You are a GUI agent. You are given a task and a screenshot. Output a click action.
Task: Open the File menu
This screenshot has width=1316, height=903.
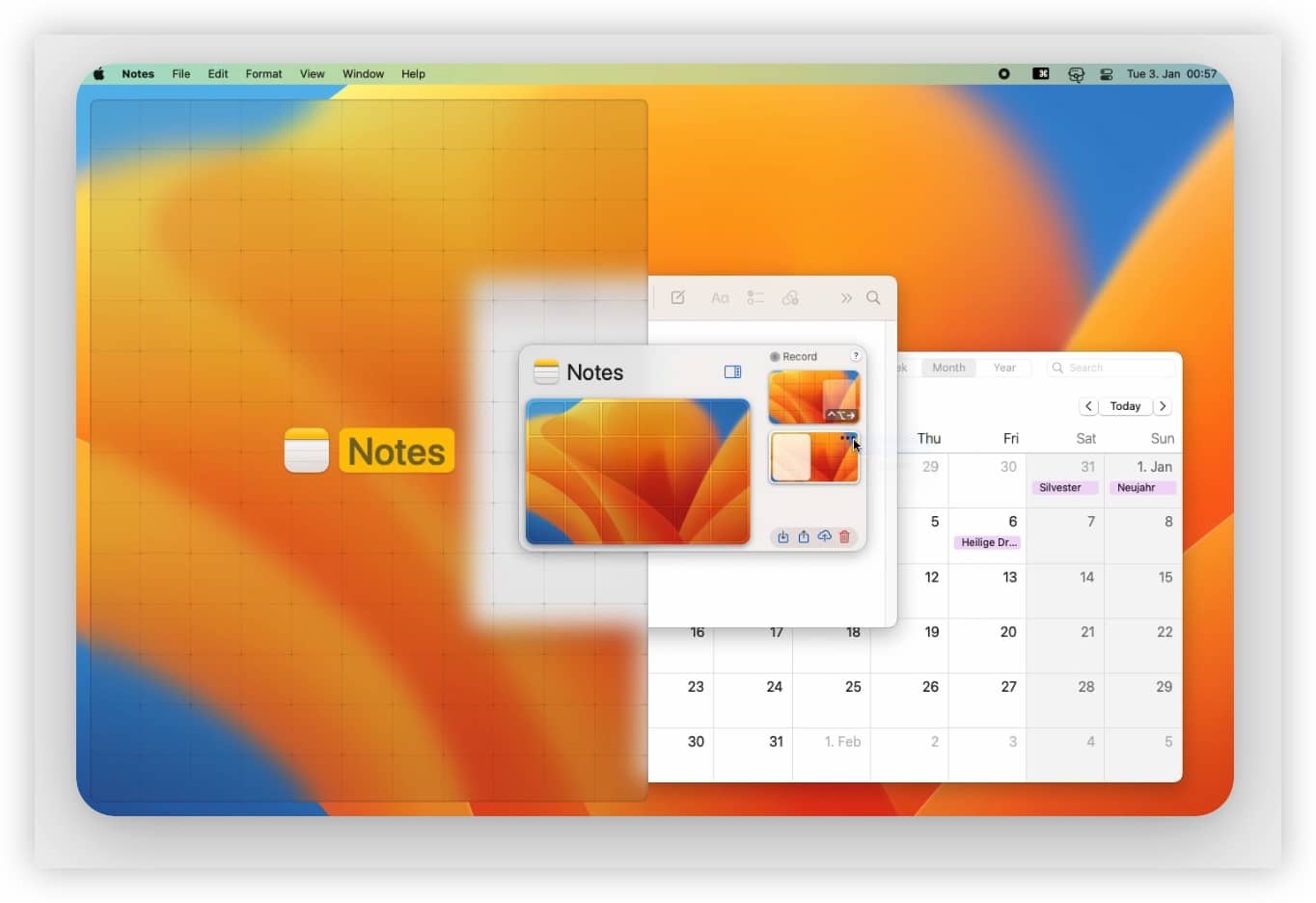pyautogui.click(x=181, y=73)
